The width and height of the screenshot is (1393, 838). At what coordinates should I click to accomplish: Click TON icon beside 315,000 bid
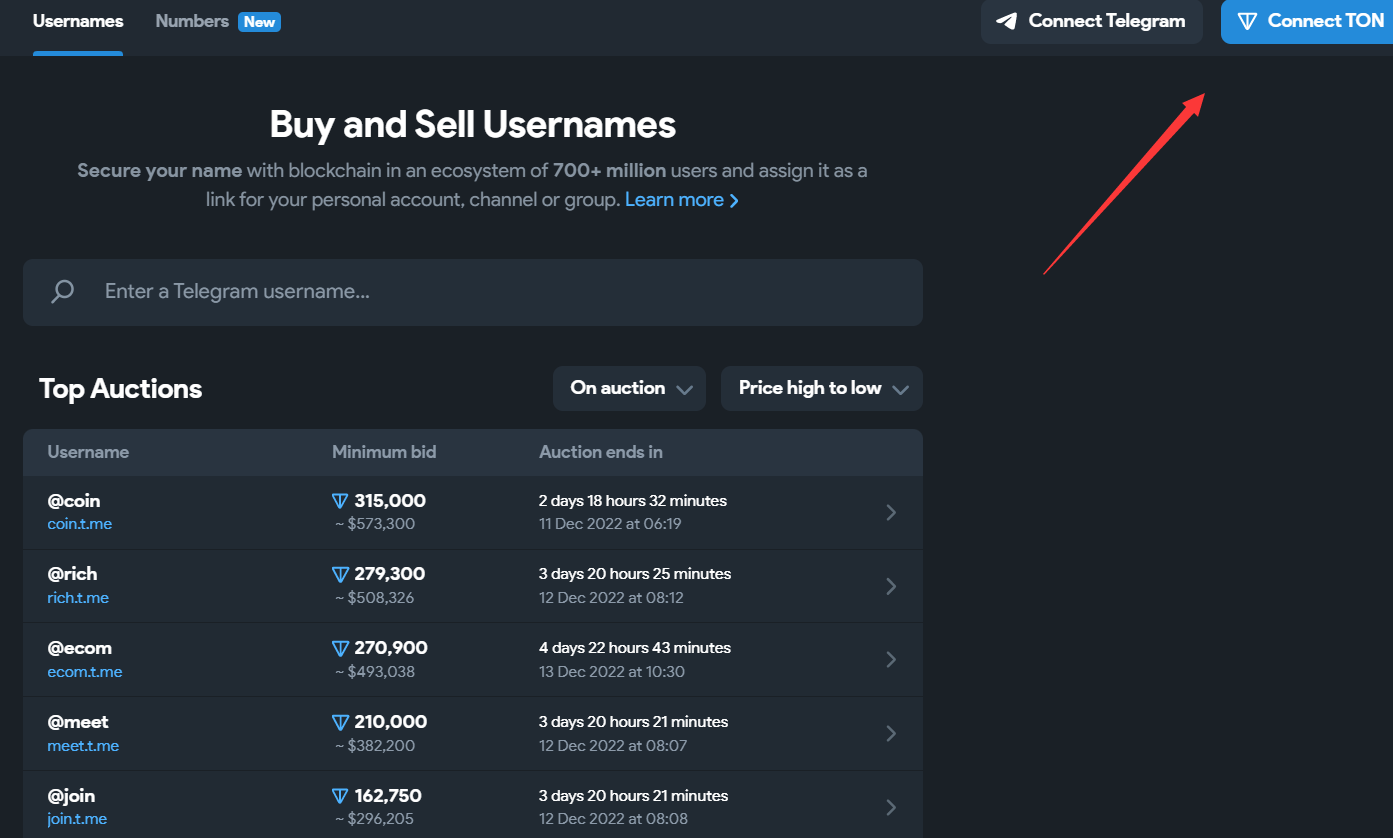coord(341,501)
